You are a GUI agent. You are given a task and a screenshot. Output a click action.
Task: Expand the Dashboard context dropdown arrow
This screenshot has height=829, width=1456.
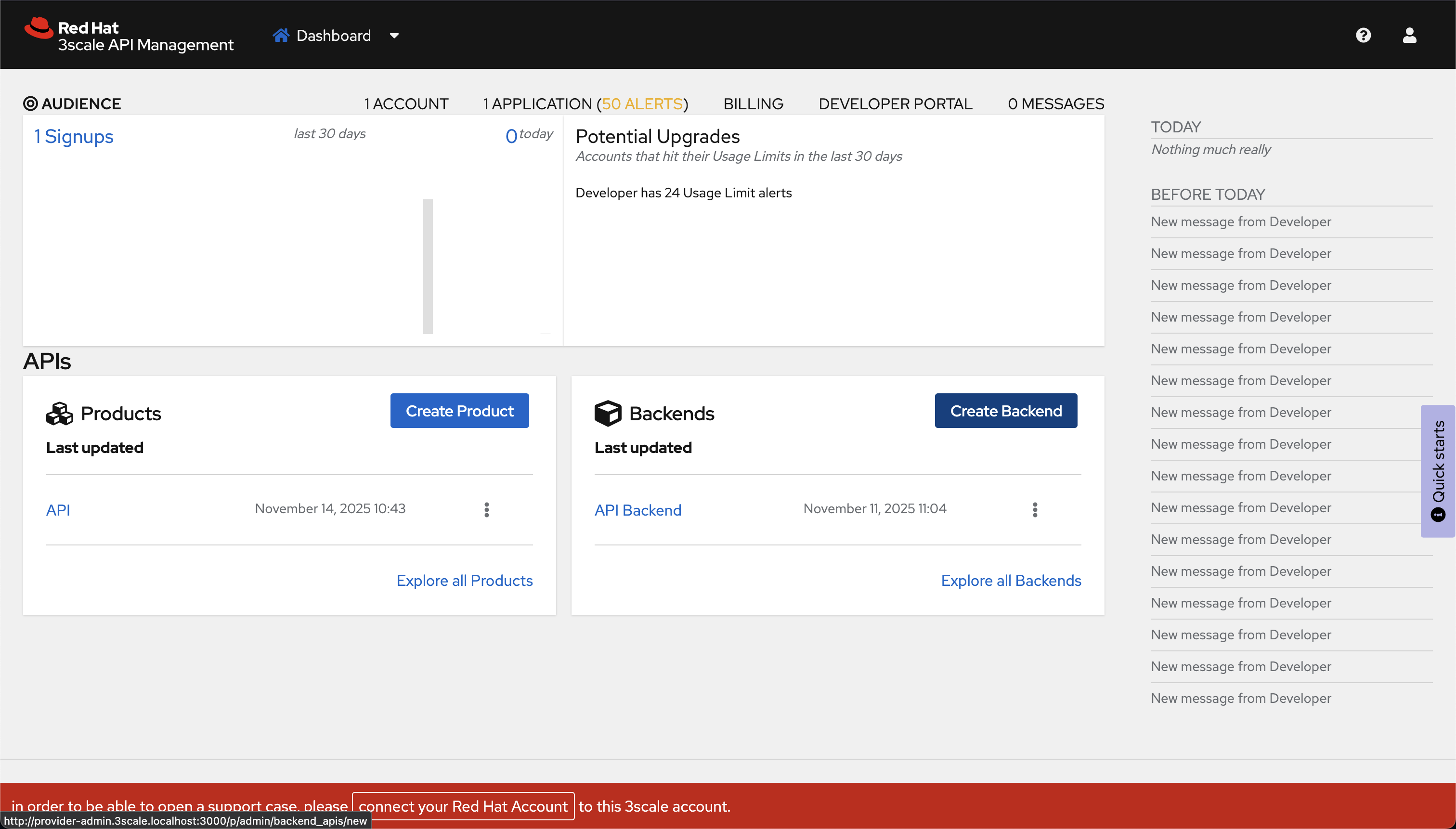394,36
